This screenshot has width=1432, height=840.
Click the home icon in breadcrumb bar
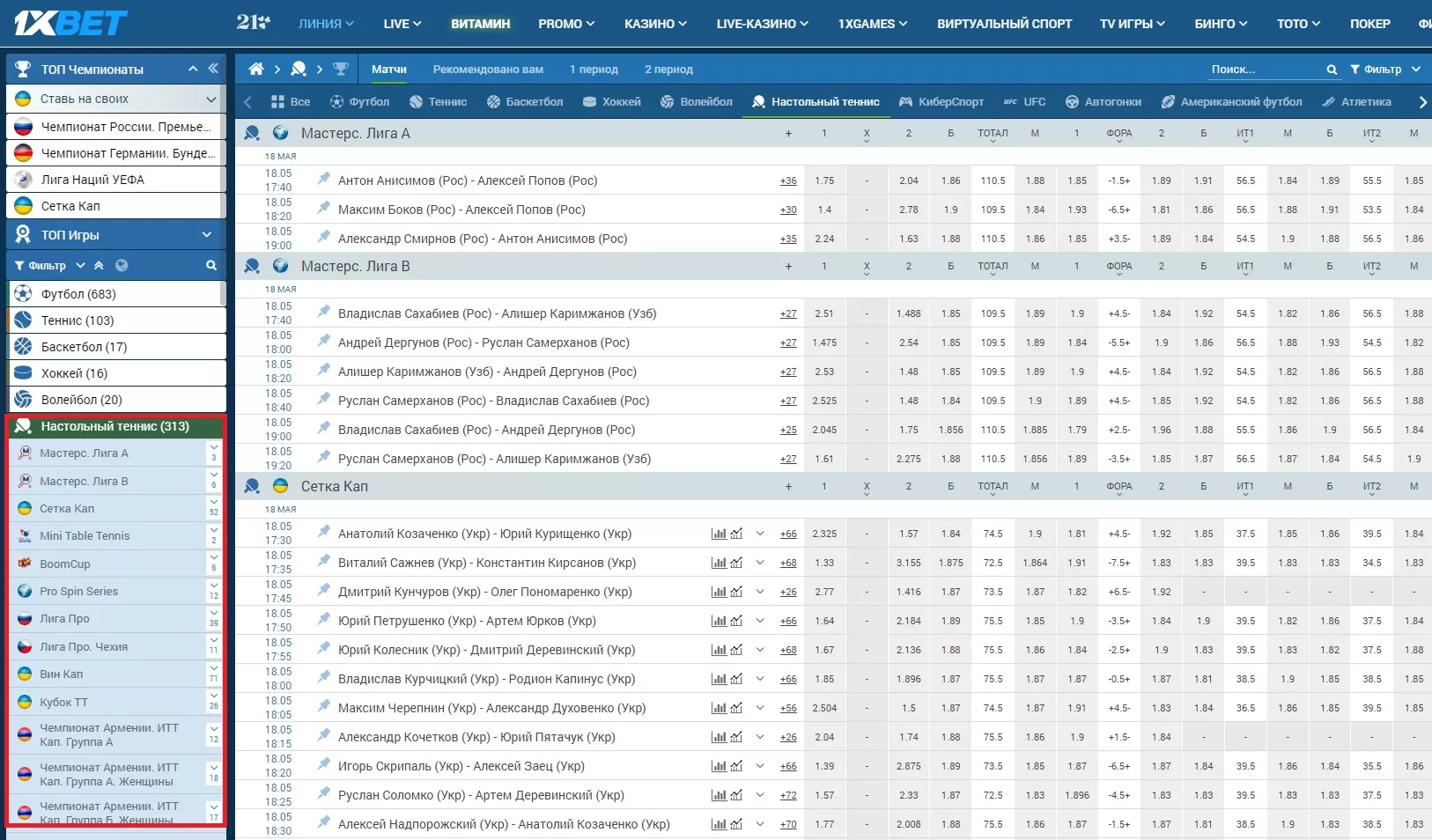[256, 69]
